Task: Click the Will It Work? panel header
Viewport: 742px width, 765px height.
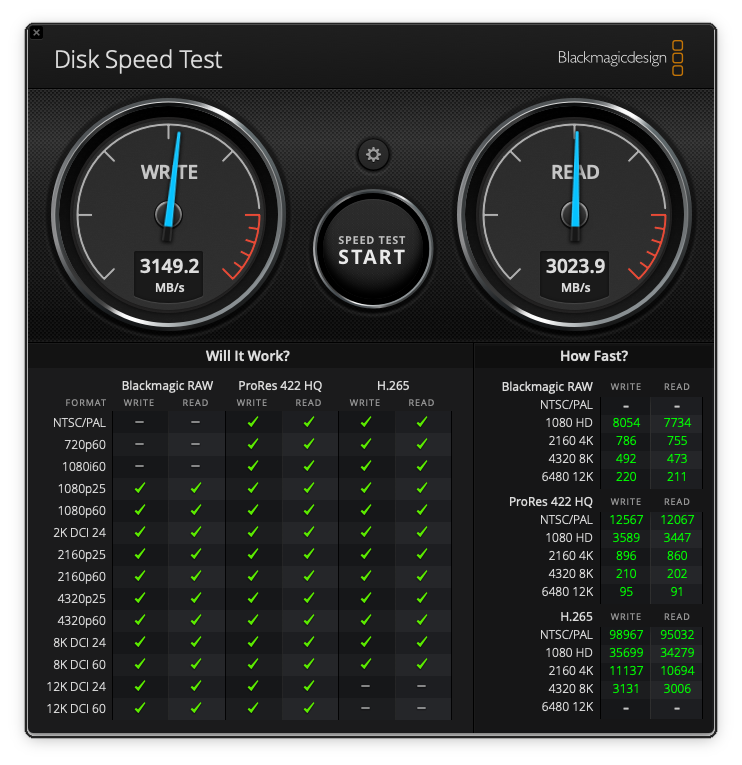Action: pyautogui.click(x=248, y=356)
